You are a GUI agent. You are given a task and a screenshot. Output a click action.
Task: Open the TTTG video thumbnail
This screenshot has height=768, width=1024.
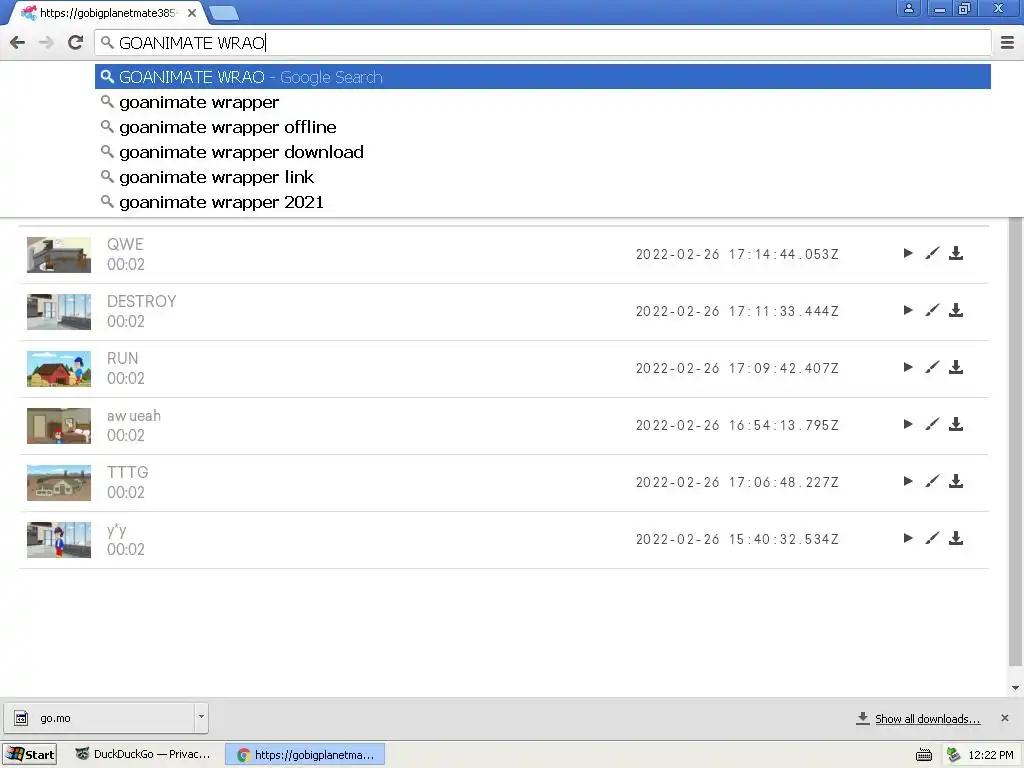coord(59,483)
